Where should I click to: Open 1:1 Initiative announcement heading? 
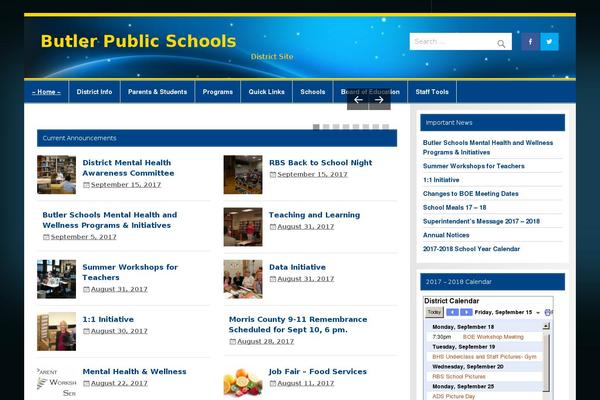click(108, 319)
